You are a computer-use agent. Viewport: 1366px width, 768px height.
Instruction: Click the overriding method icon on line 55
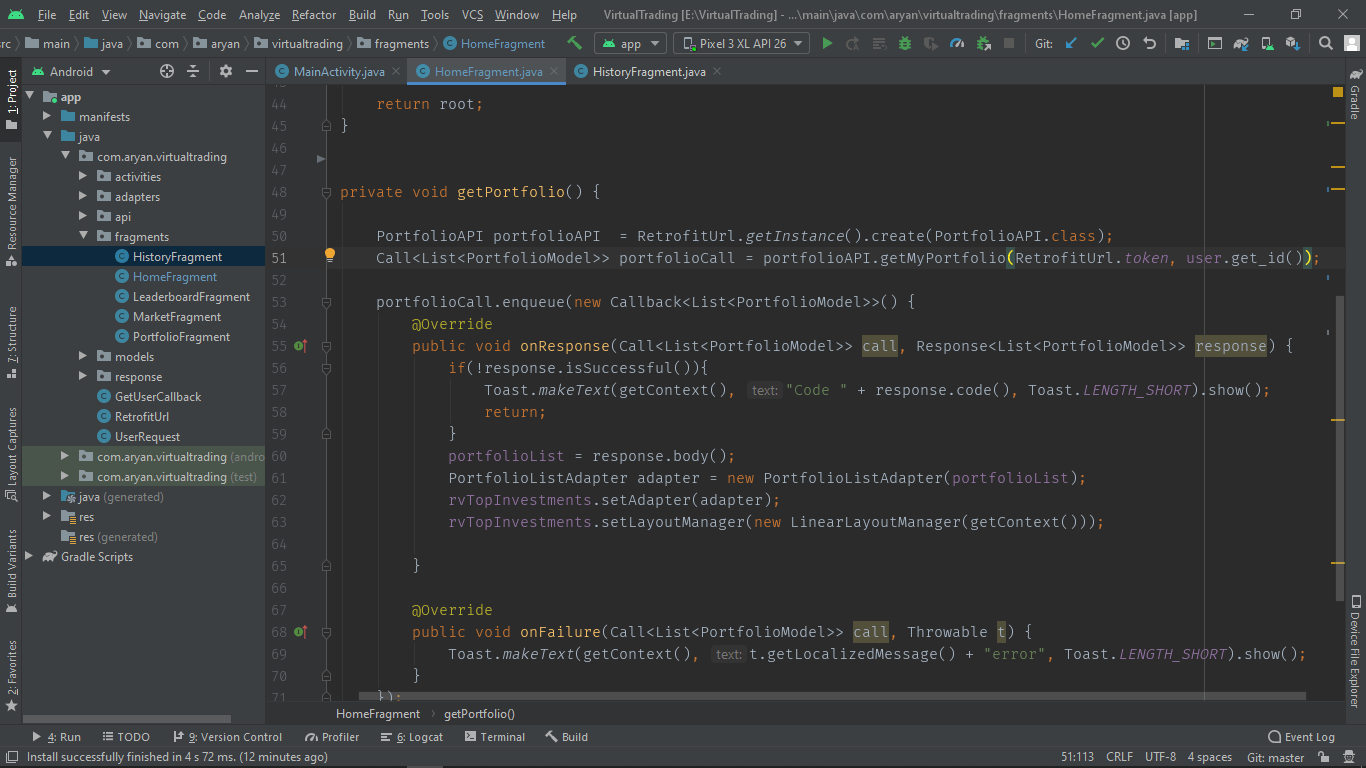[300, 345]
